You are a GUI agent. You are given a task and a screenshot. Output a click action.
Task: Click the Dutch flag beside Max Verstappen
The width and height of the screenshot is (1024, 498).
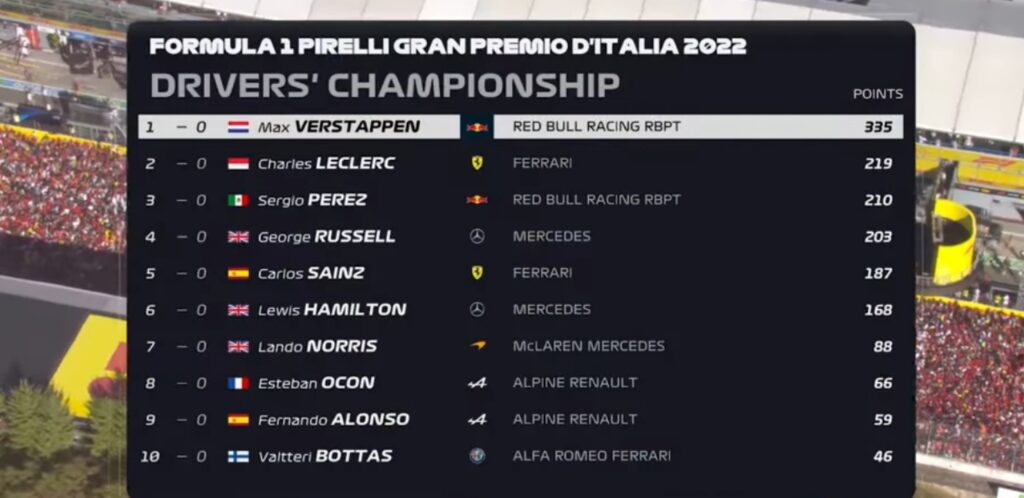tap(238, 127)
